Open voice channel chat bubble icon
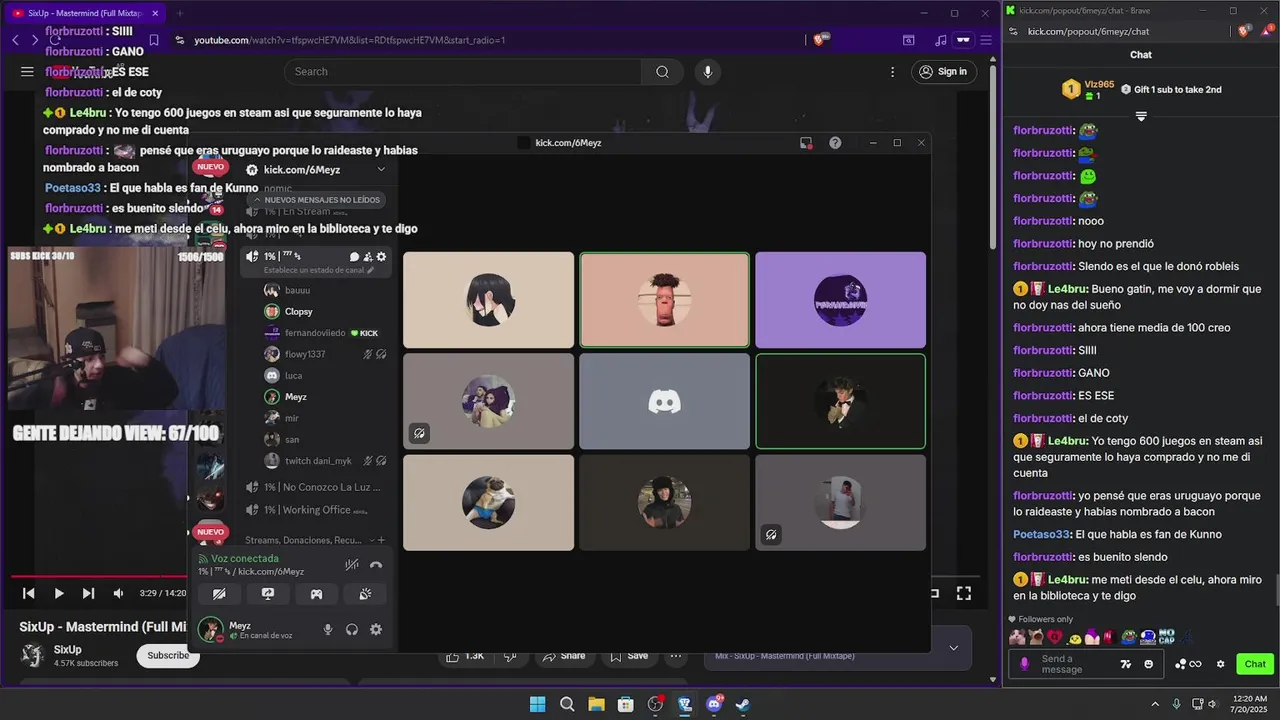This screenshot has height=720, width=1280. point(354,257)
